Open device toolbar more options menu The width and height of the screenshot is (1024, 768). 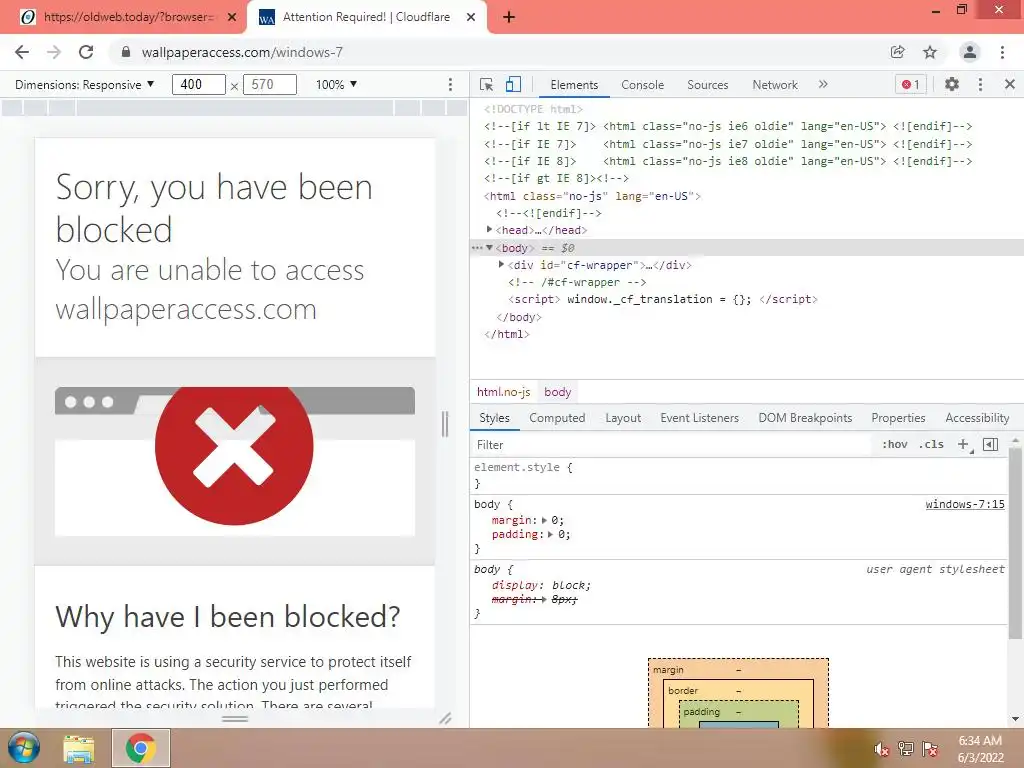(450, 84)
